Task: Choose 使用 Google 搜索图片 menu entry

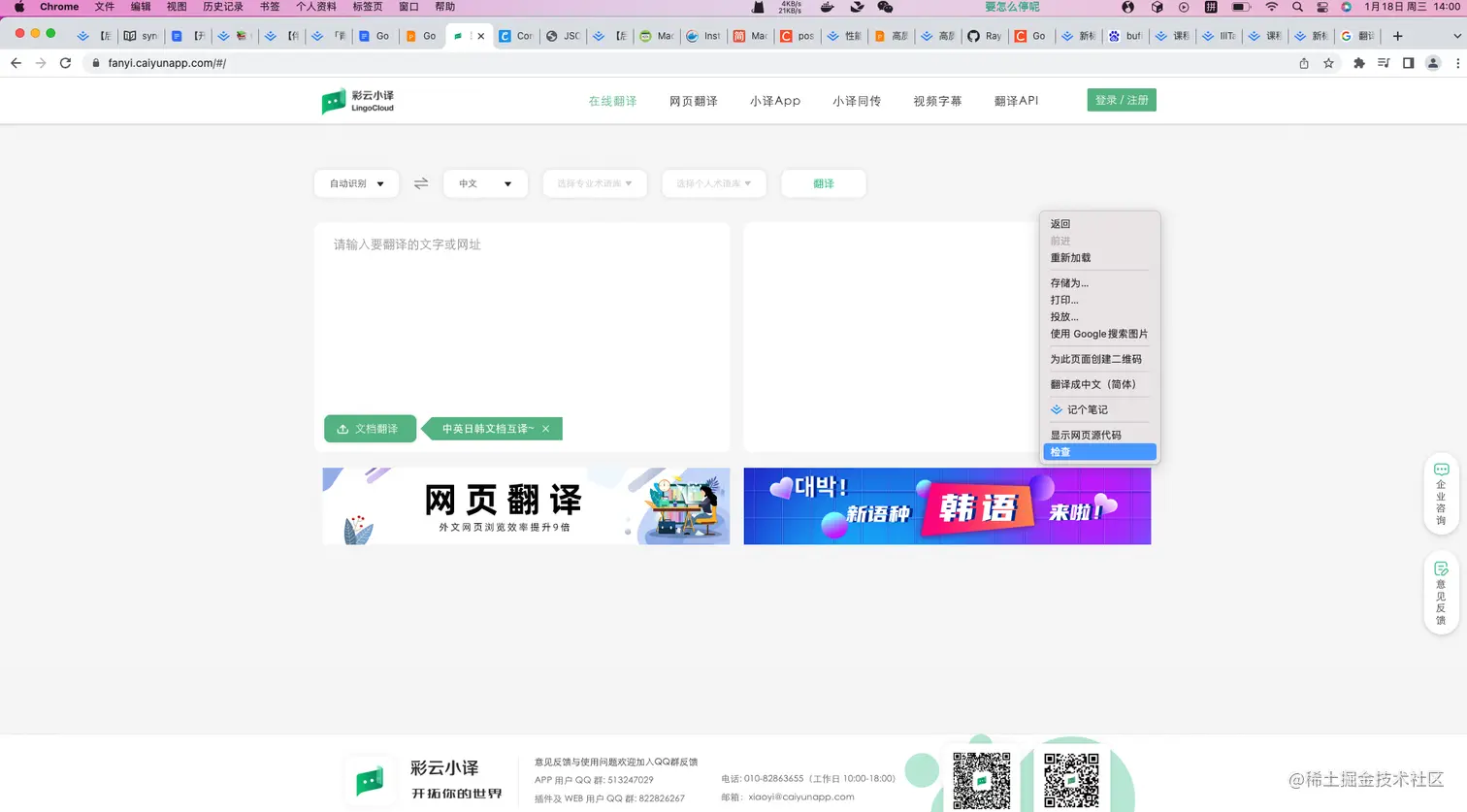Action: pos(1099,334)
